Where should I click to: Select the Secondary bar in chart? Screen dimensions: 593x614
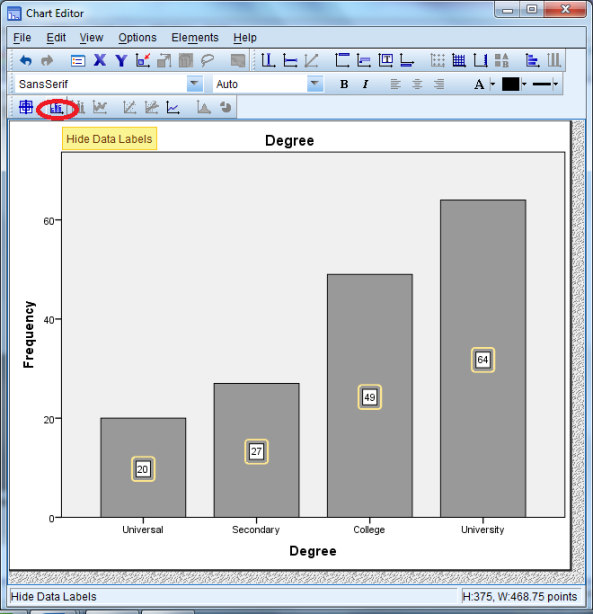257,450
